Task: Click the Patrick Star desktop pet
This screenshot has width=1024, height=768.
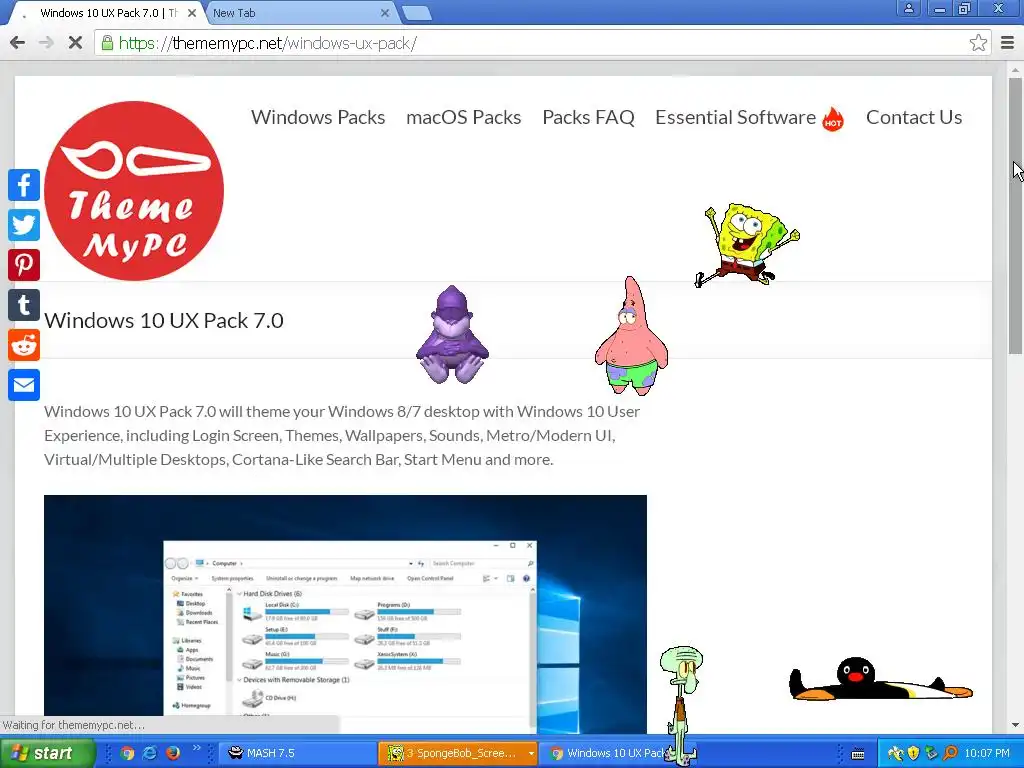Action: point(631,337)
